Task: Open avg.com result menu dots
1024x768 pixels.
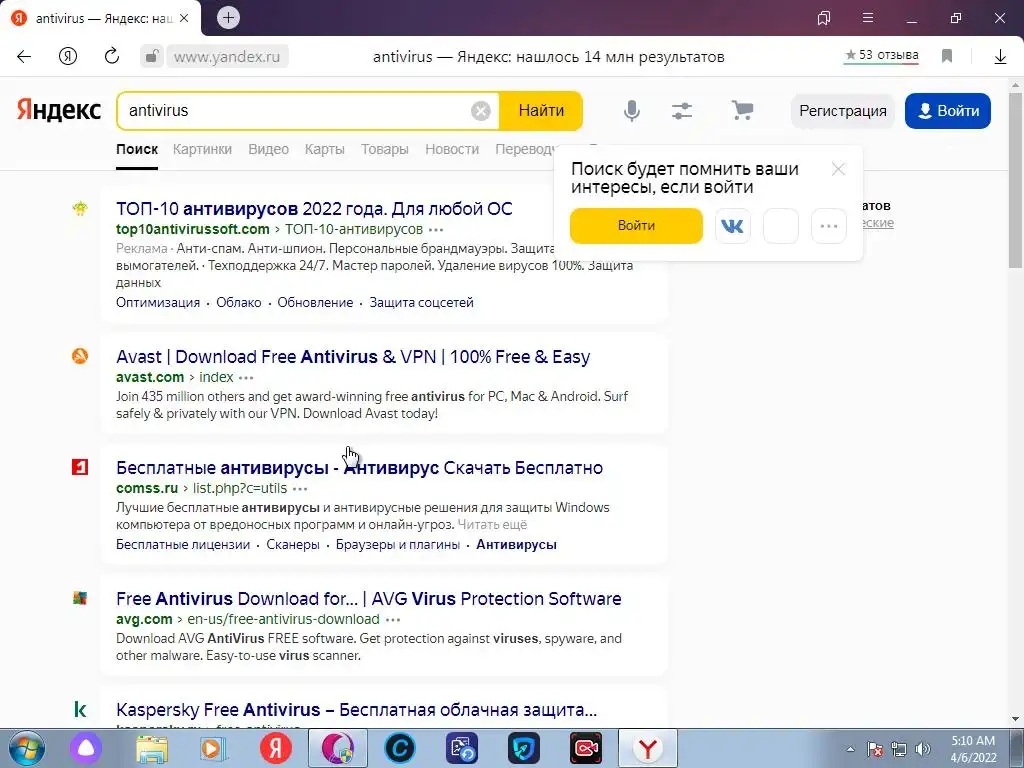Action: 393,620
